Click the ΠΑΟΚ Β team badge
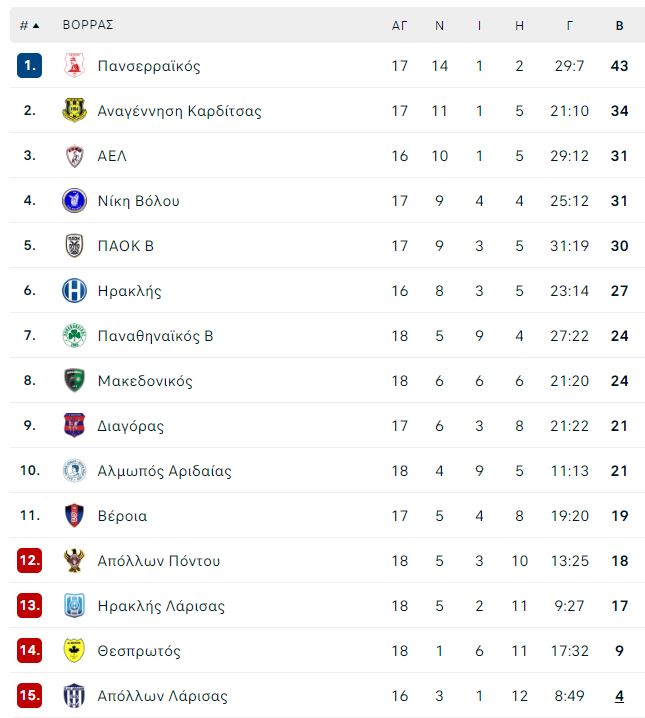 coord(74,245)
